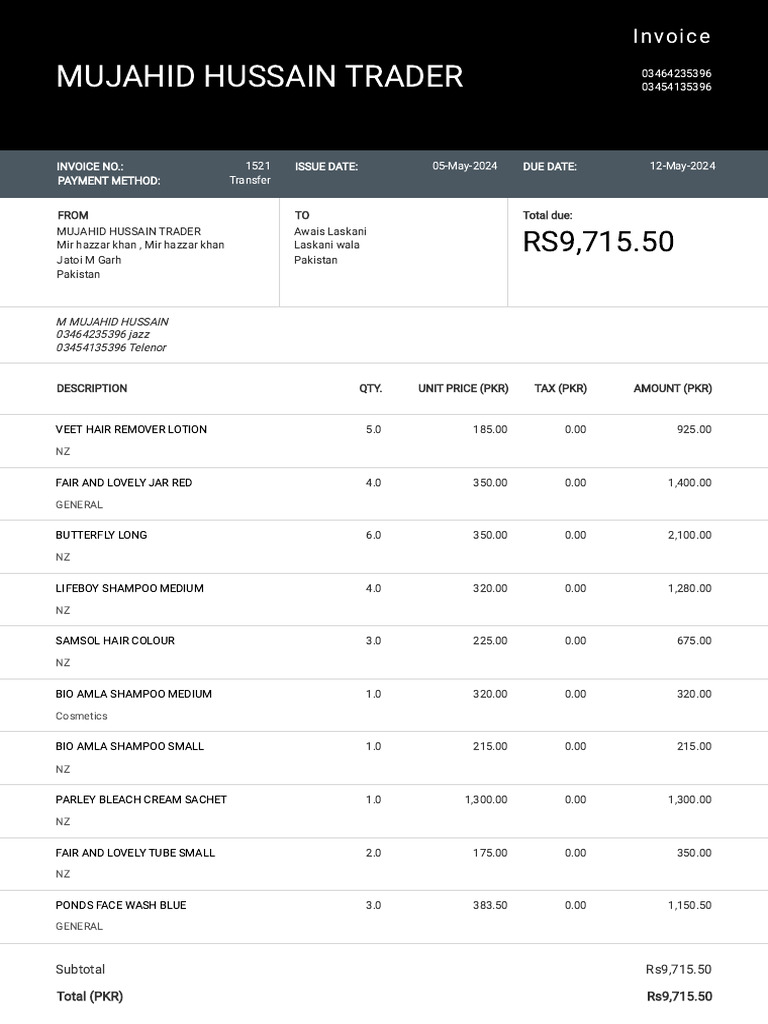Image resolution: width=768 pixels, height=1024 pixels.
Task: Click the Invoice heading at top right
Action: [x=671, y=37]
